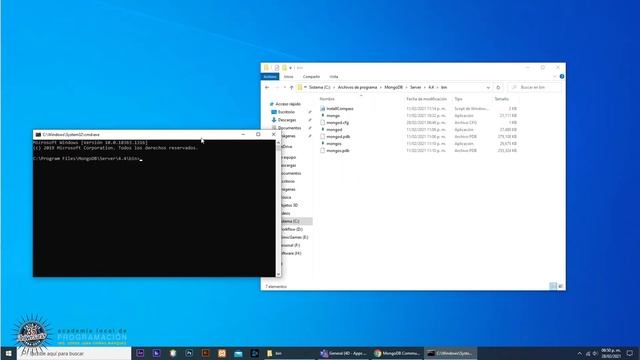The width and height of the screenshot is (640, 360).
Task: Switch to the Compartir ribbon tab
Action: [311, 77]
